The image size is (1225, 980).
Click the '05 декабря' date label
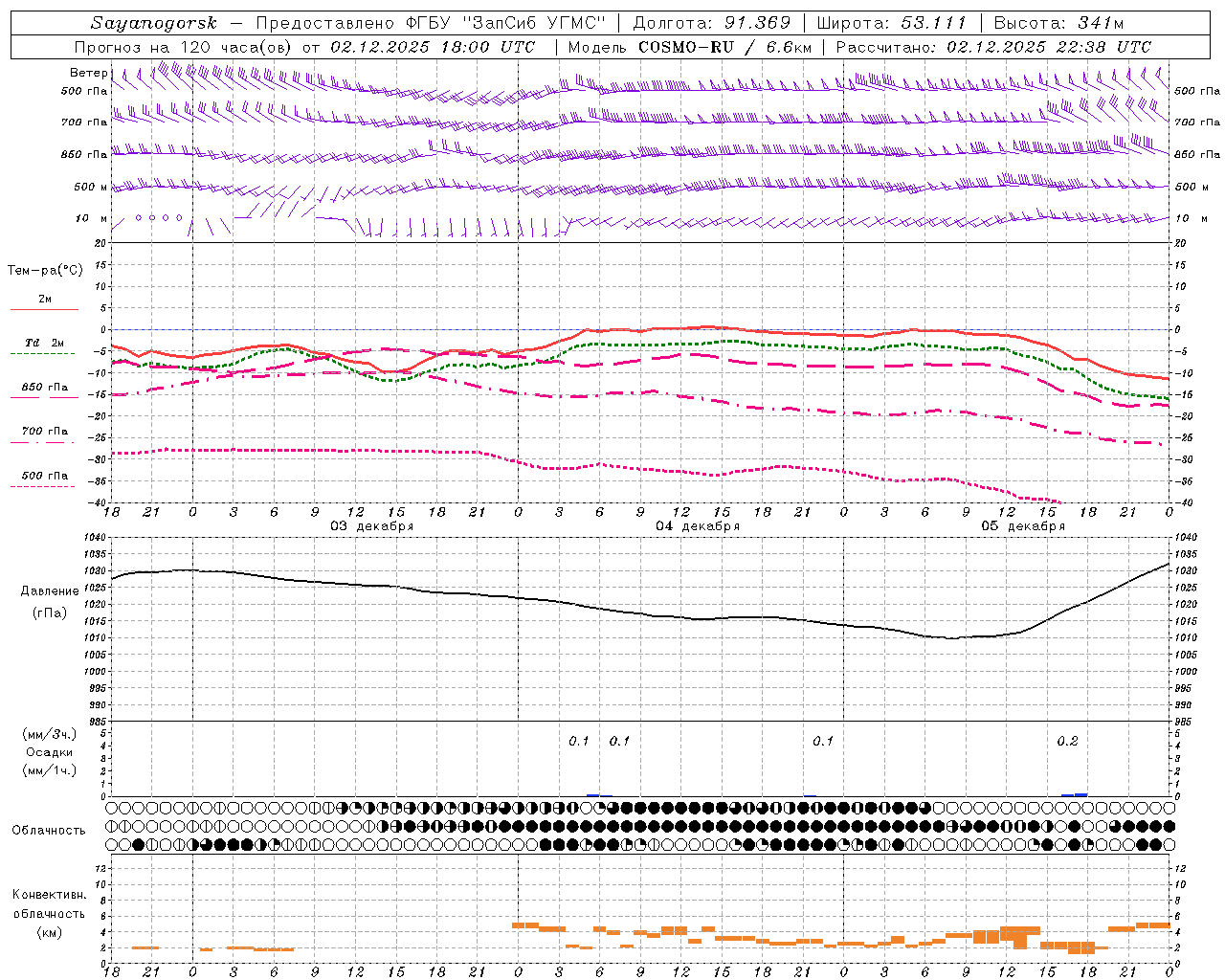click(1023, 526)
